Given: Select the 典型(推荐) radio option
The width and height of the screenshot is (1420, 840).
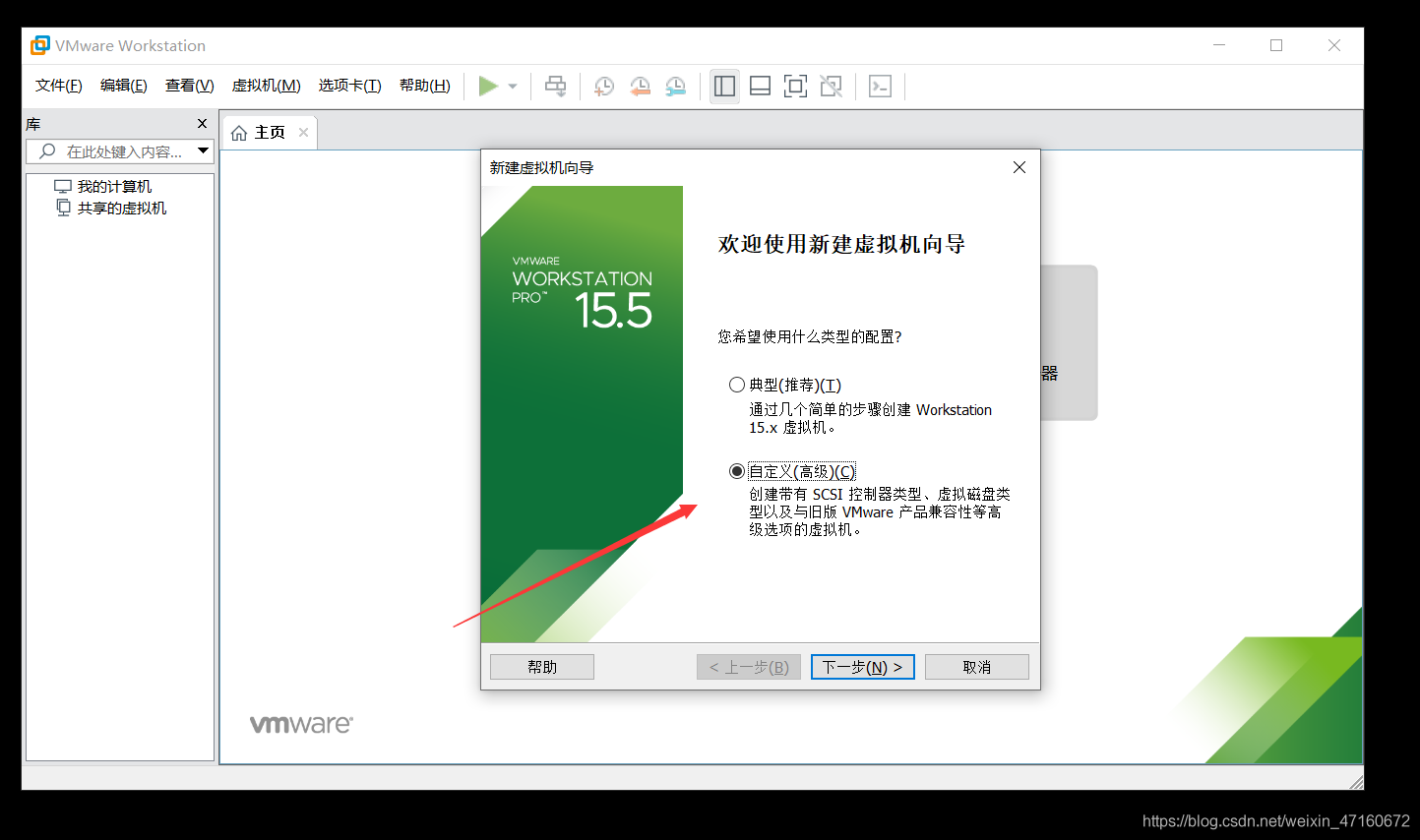Looking at the screenshot, I should [x=737, y=385].
